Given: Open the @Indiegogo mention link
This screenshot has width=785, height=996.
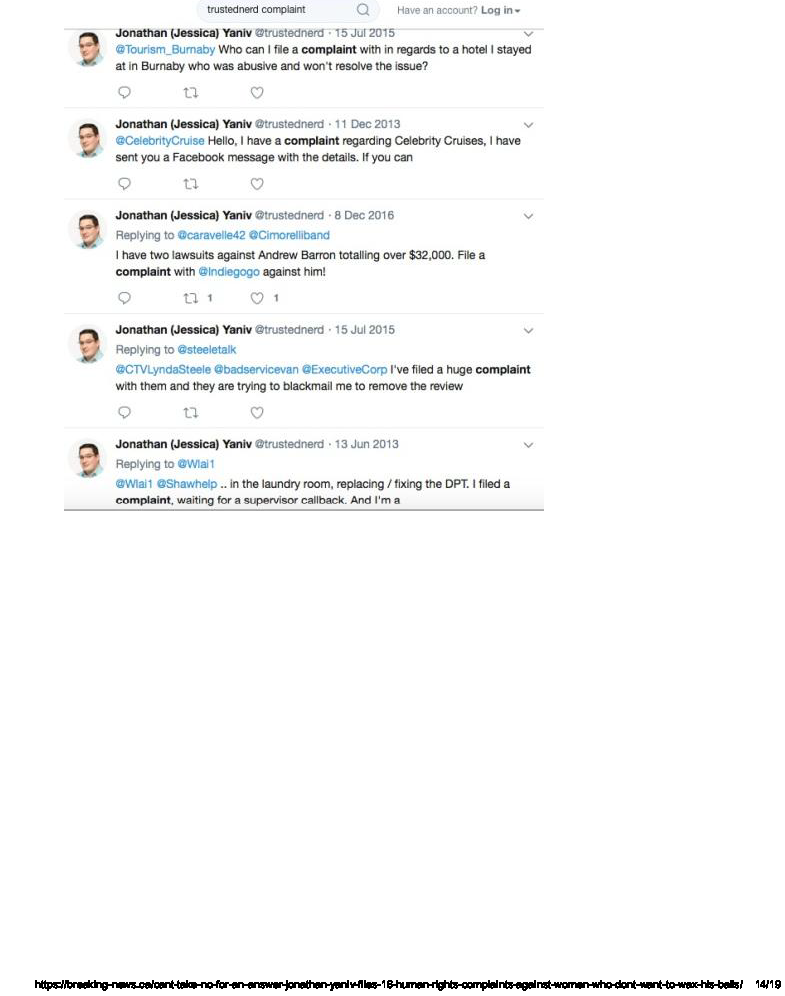Looking at the screenshot, I should point(229,272).
